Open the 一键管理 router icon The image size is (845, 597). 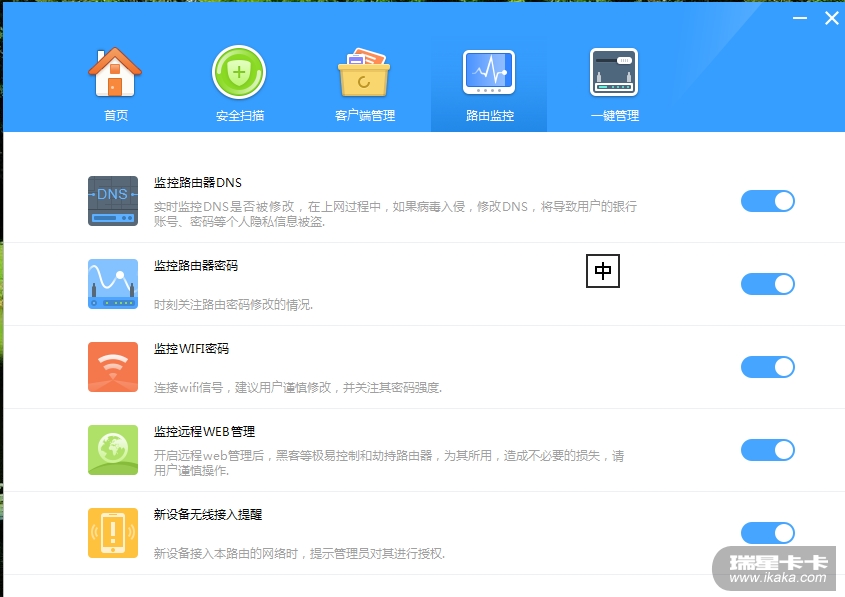[x=614, y=72]
